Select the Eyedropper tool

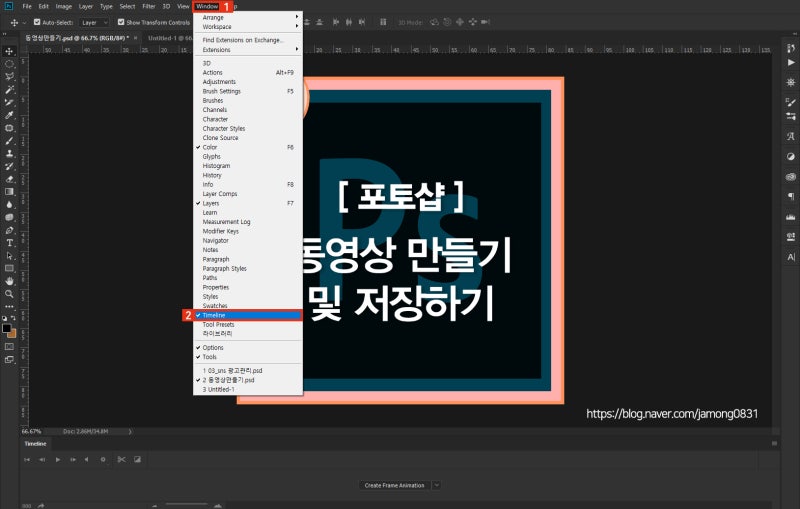coord(9,115)
